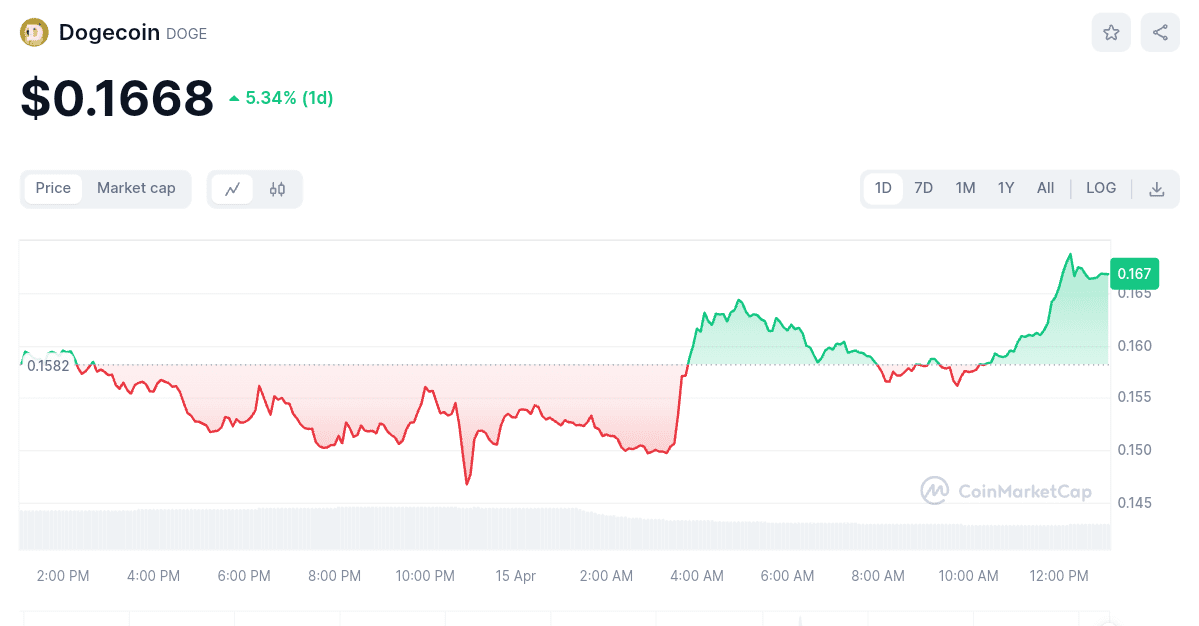Toggle the LOG scale option
Image resolution: width=1199 pixels, height=626 pixels.
pyautogui.click(x=1101, y=188)
